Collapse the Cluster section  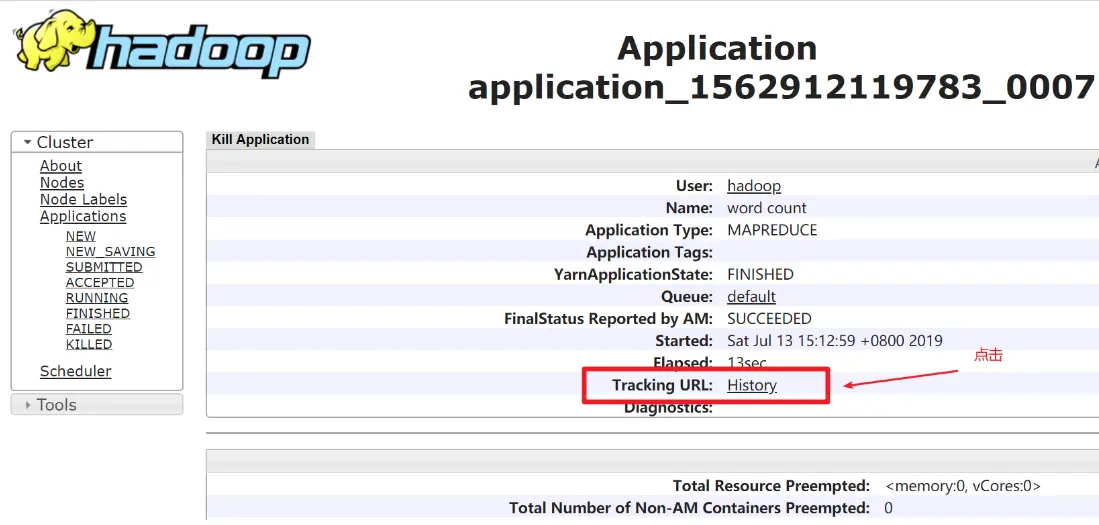[x=97, y=142]
